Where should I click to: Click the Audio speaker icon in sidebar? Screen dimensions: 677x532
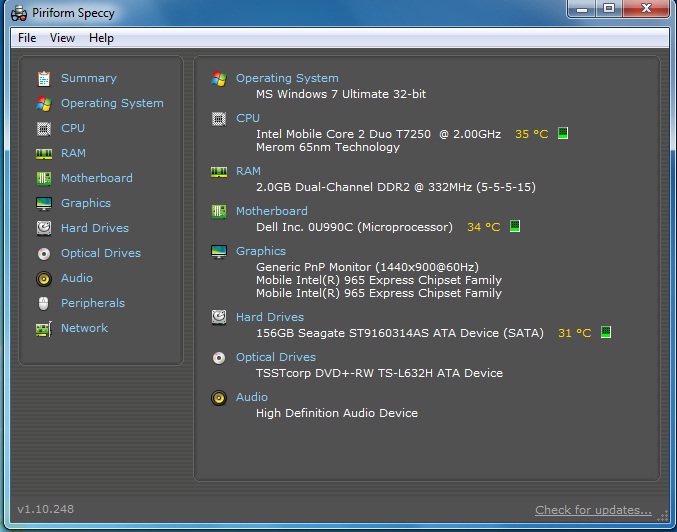tap(43, 278)
